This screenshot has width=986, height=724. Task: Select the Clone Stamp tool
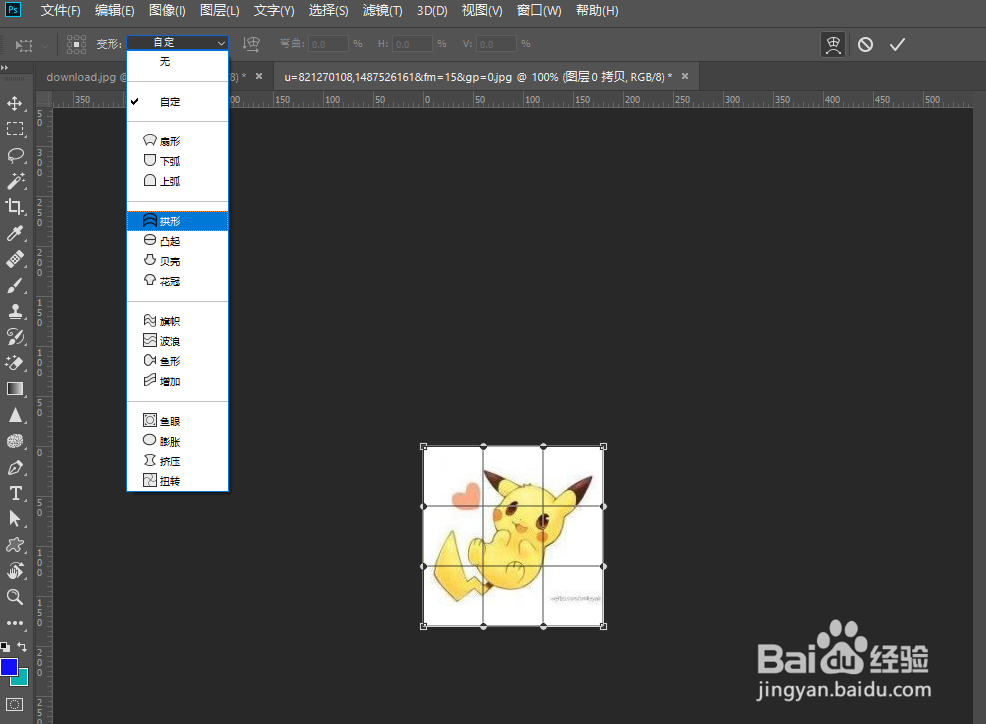point(15,311)
